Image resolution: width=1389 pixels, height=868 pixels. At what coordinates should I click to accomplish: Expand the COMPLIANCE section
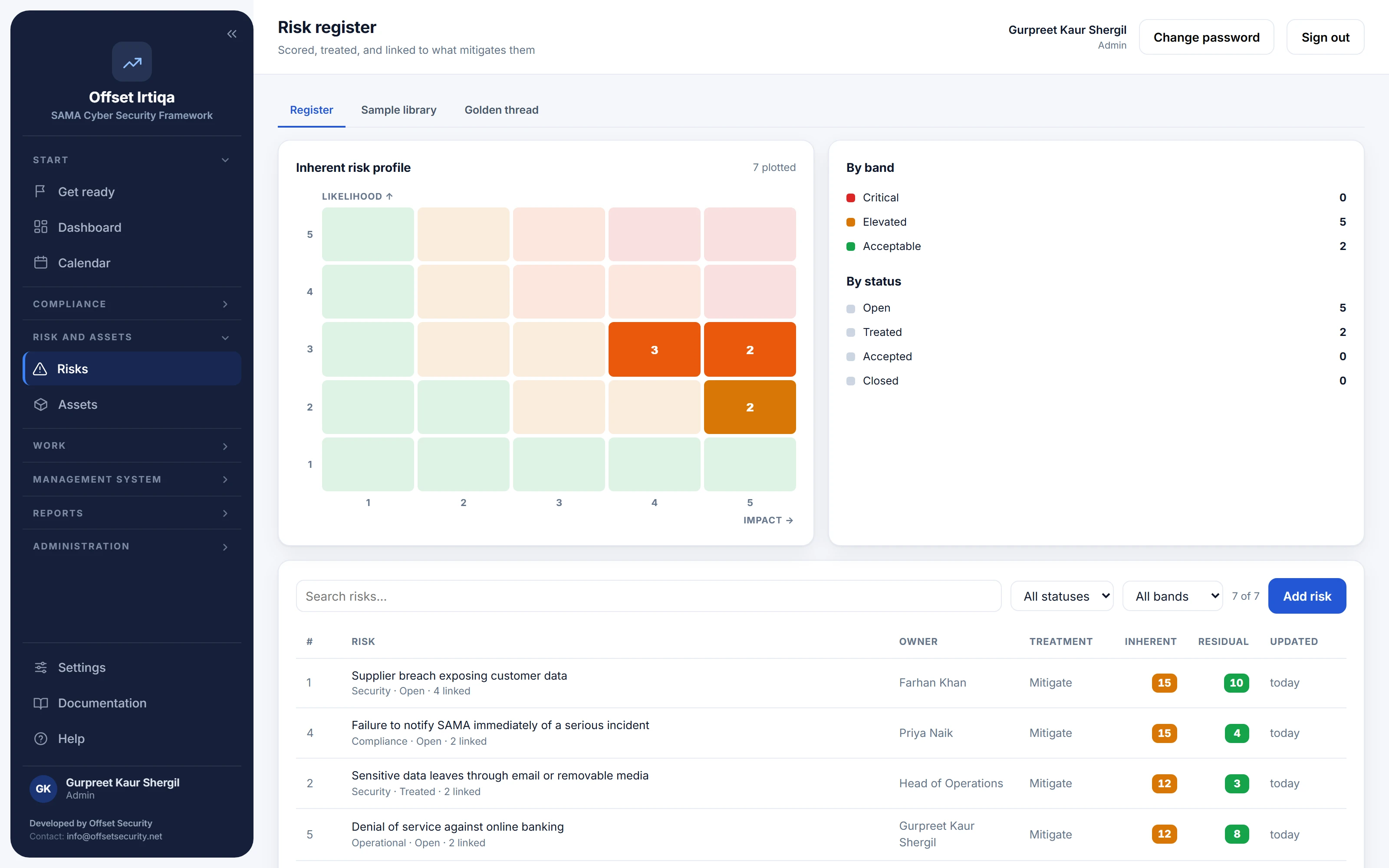tap(132, 304)
